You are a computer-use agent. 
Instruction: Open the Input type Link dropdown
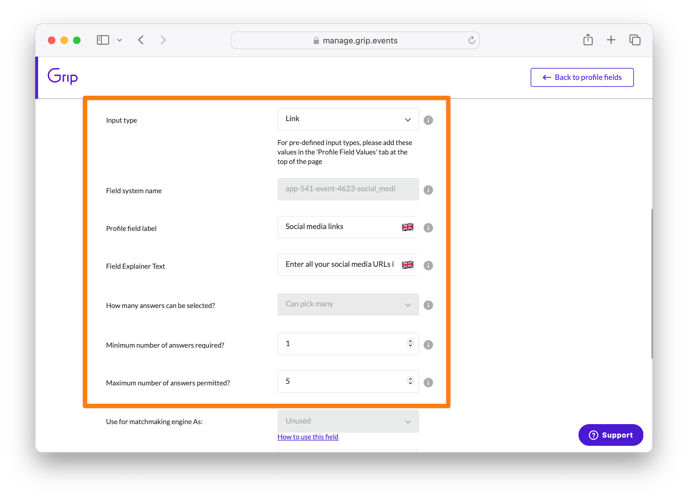tap(348, 119)
